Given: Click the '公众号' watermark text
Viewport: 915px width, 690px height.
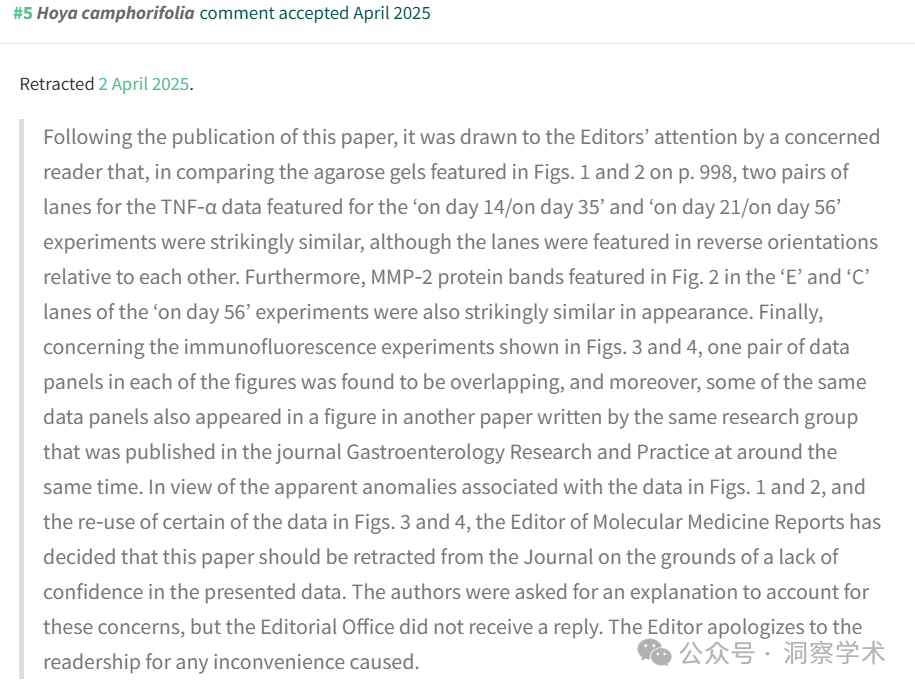Looking at the screenshot, I should coord(717,653).
